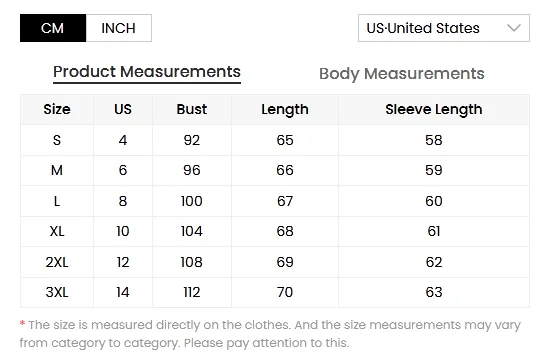Switch units to INCH
542x360 pixels.
(119, 28)
